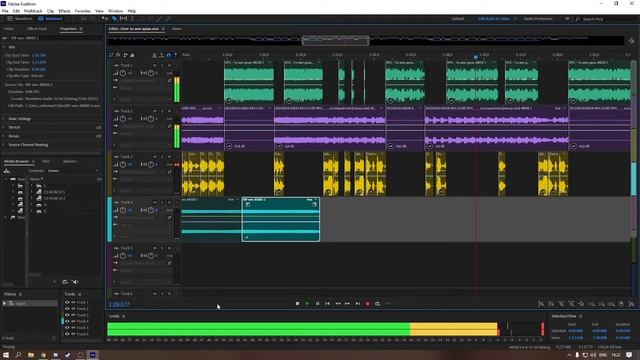Image resolution: width=640 pixels, height=360 pixels.
Task: Select Edit Audio to Video workspace
Action: click(494, 19)
